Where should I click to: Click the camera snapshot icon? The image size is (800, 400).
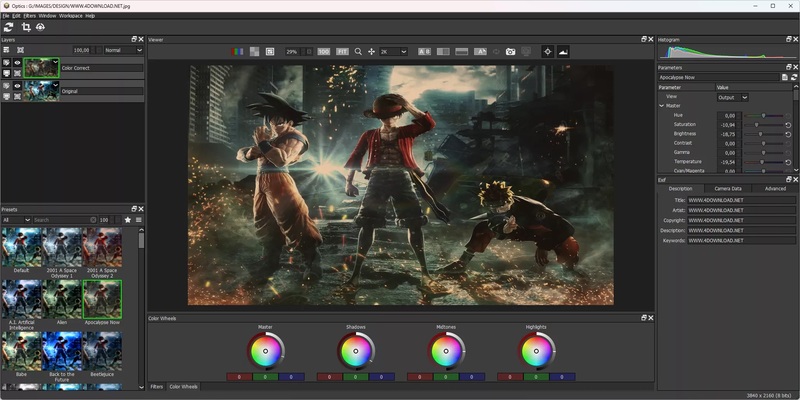pyautogui.click(x=510, y=52)
